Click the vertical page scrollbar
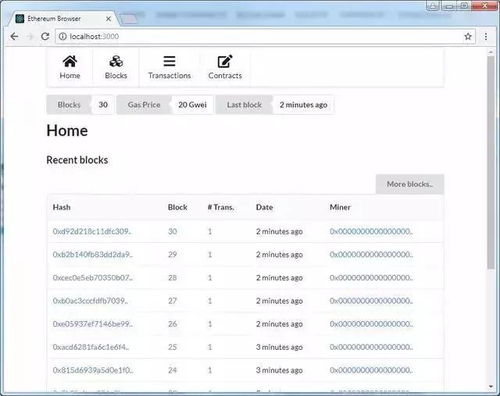 pyautogui.click(x=490, y=163)
